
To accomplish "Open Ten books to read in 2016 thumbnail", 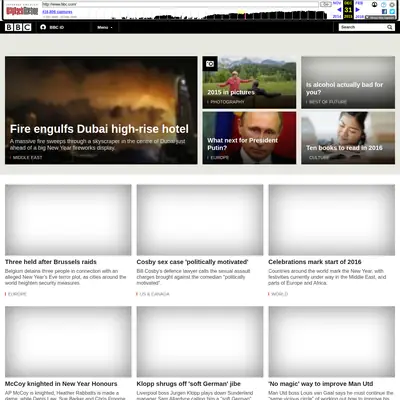I will (348, 138).
